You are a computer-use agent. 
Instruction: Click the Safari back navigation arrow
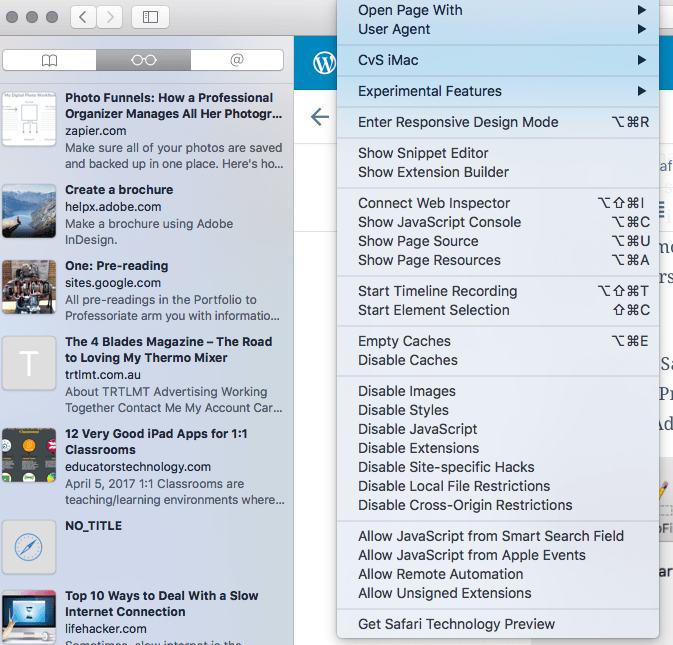(84, 17)
